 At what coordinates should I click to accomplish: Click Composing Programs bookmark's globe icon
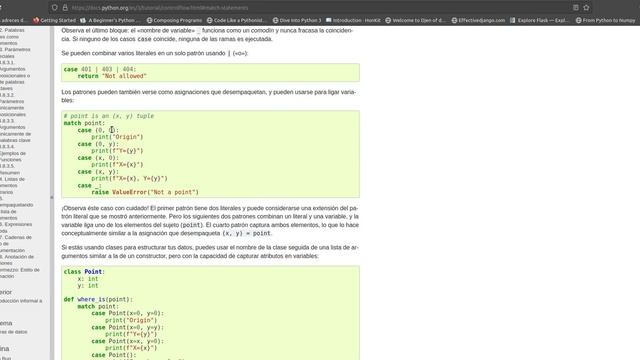click(x=149, y=20)
